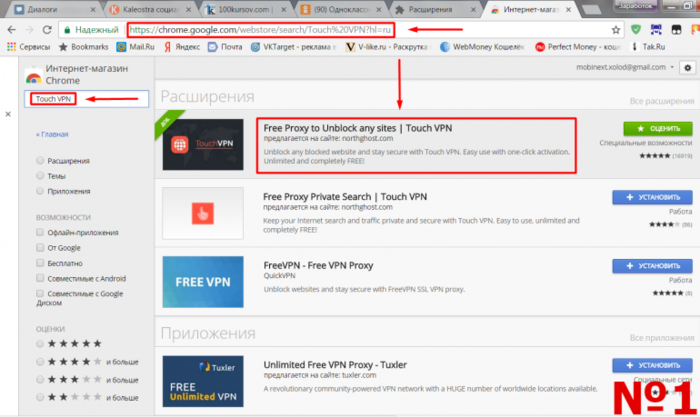Image resolution: width=700 pixels, height=417 pixels.
Task: Open the VKTarget bookmark
Action: [293, 46]
